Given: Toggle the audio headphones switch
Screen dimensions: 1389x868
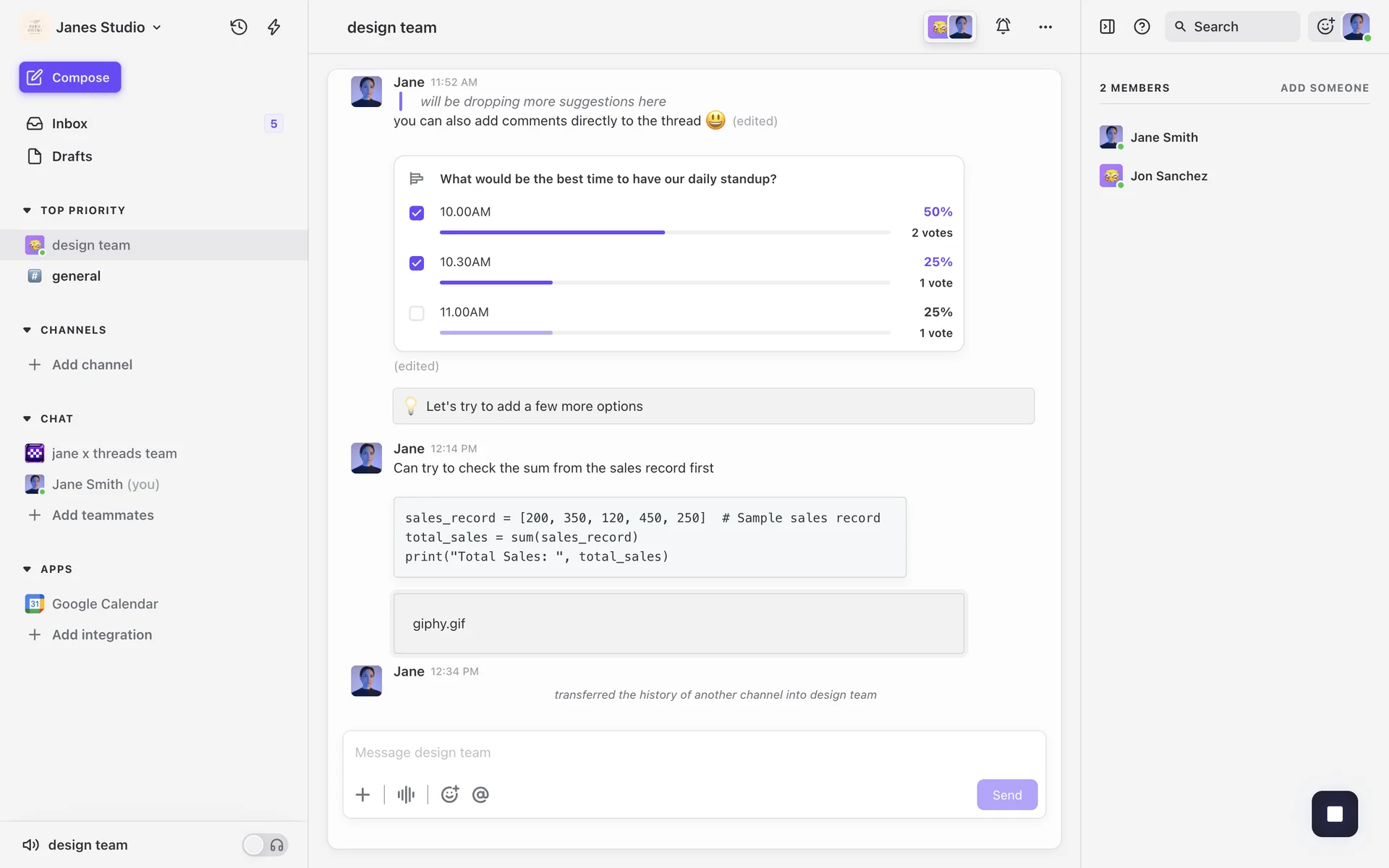Looking at the screenshot, I should [265, 845].
